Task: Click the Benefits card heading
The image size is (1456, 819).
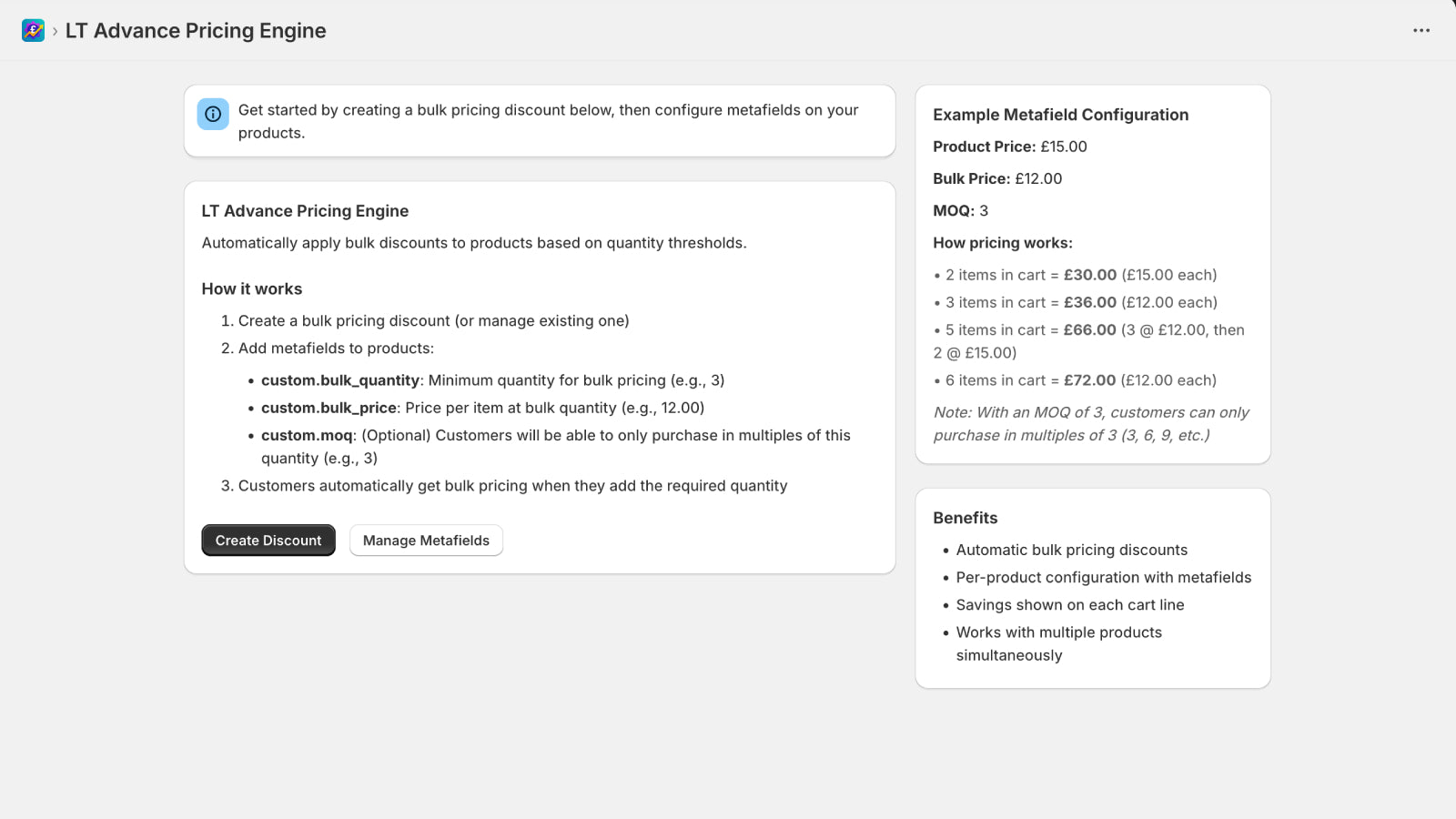Action: coord(965,518)
